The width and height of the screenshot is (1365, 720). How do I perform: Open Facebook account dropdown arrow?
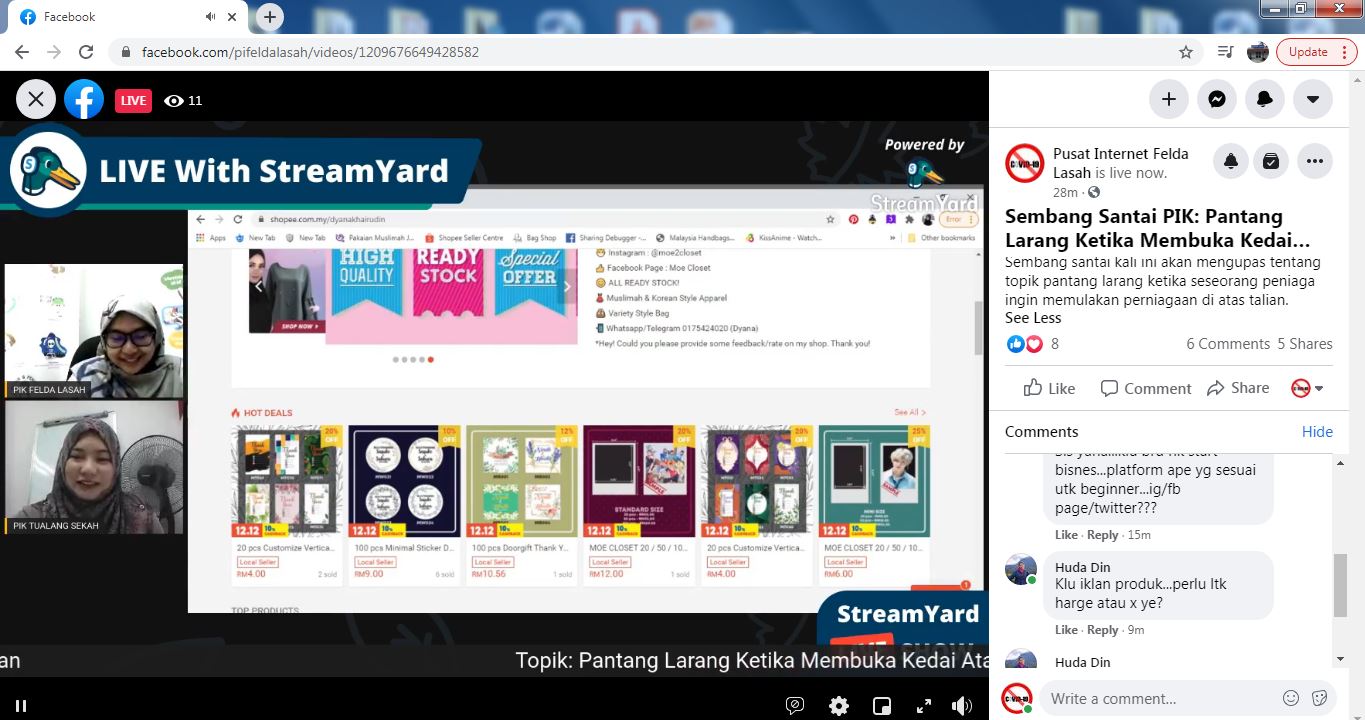(1313, 99)
